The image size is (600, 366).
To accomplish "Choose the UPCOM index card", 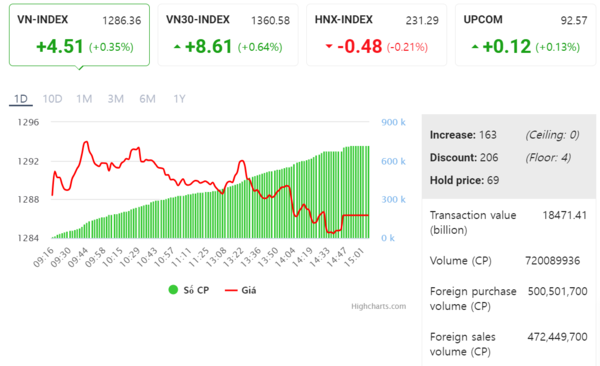I will coord(525,35).
